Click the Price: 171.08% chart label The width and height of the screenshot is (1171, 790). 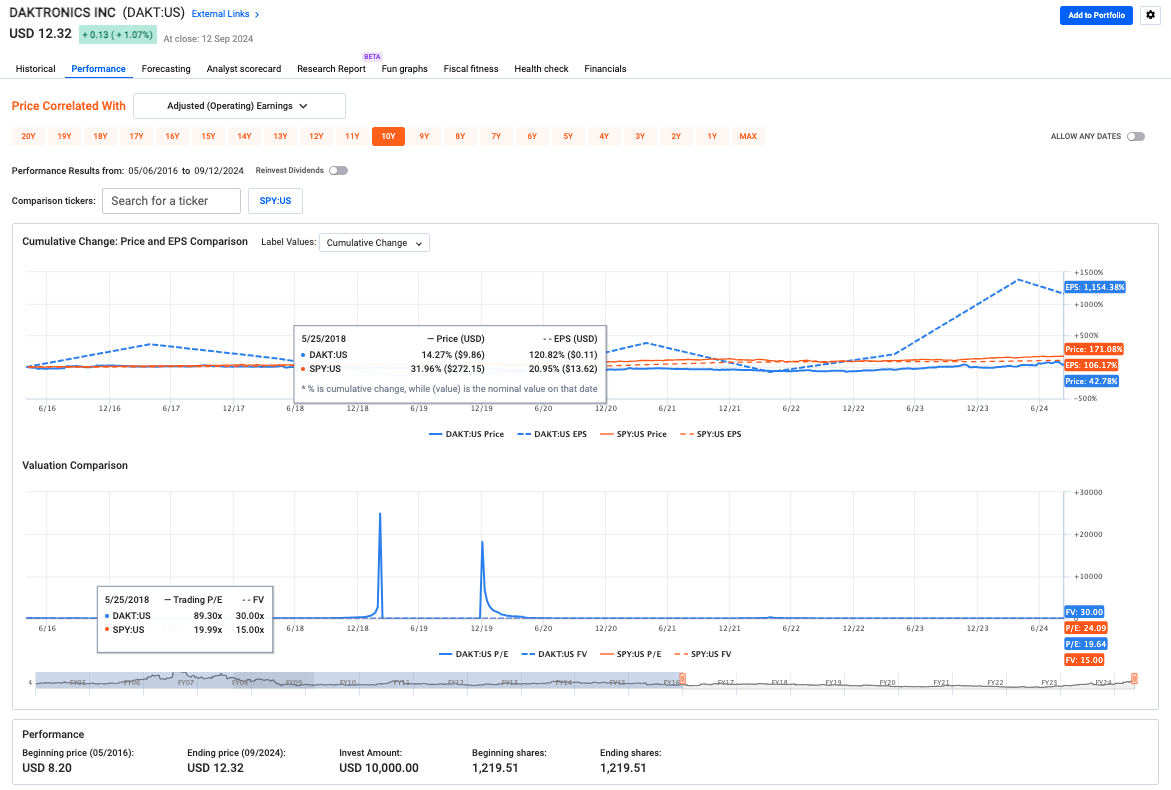click(1093, 349)
